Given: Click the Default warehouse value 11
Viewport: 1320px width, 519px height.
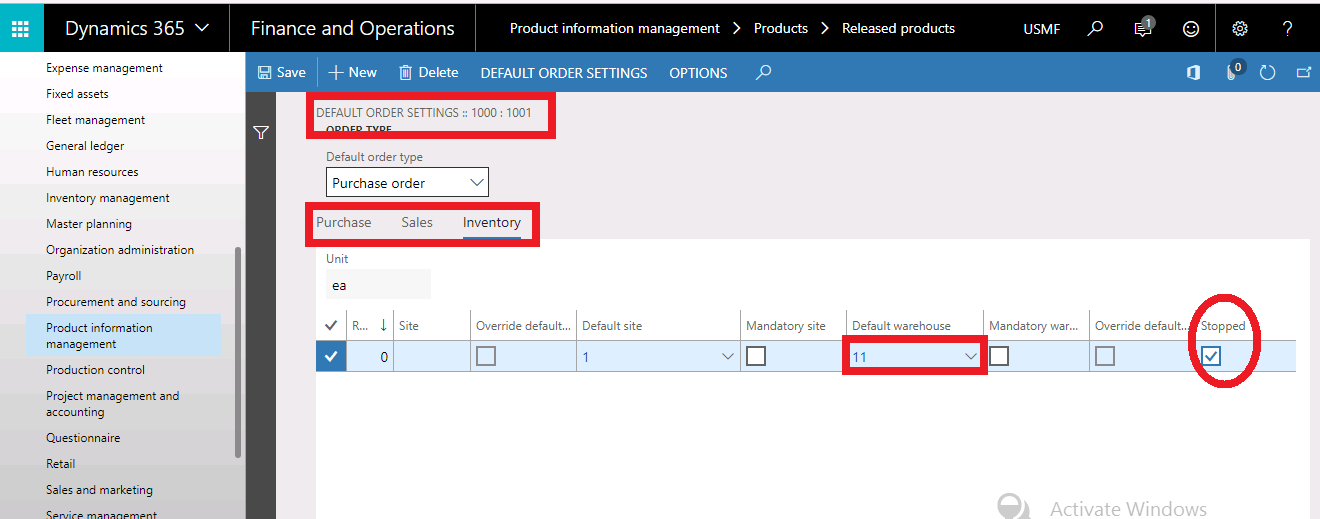Looking at the screenshot, I should click(x=860, y=357).
